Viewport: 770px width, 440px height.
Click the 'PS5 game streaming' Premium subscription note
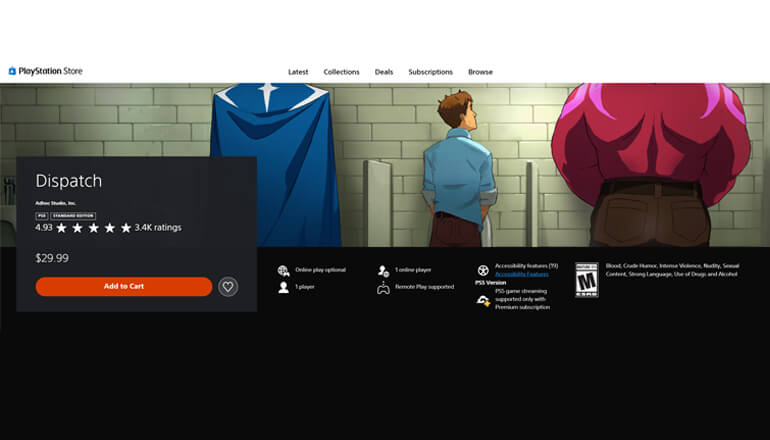tap(522, 299)
